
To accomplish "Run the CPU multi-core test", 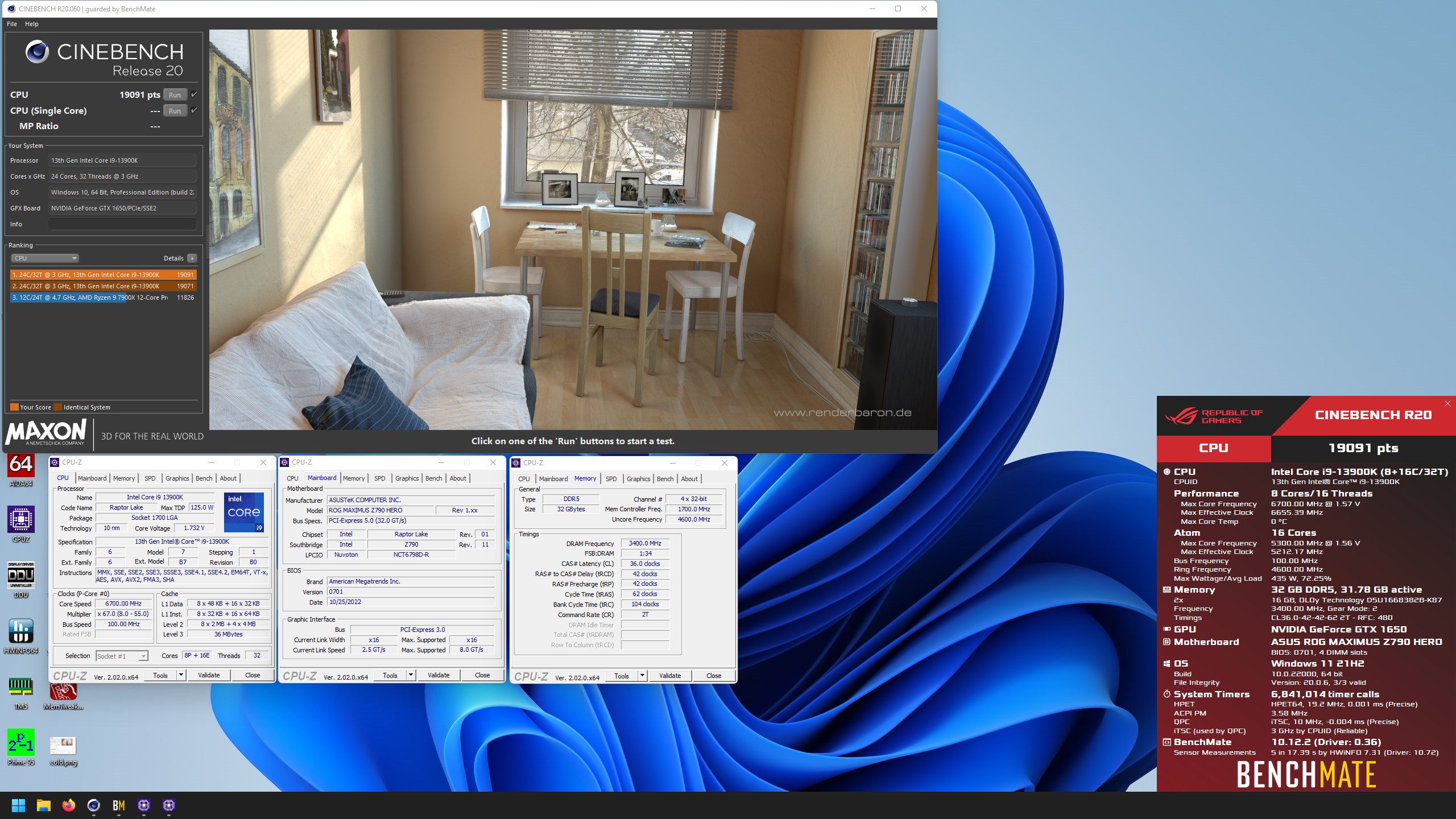I will pyautogui.click(x=175, y=95).
